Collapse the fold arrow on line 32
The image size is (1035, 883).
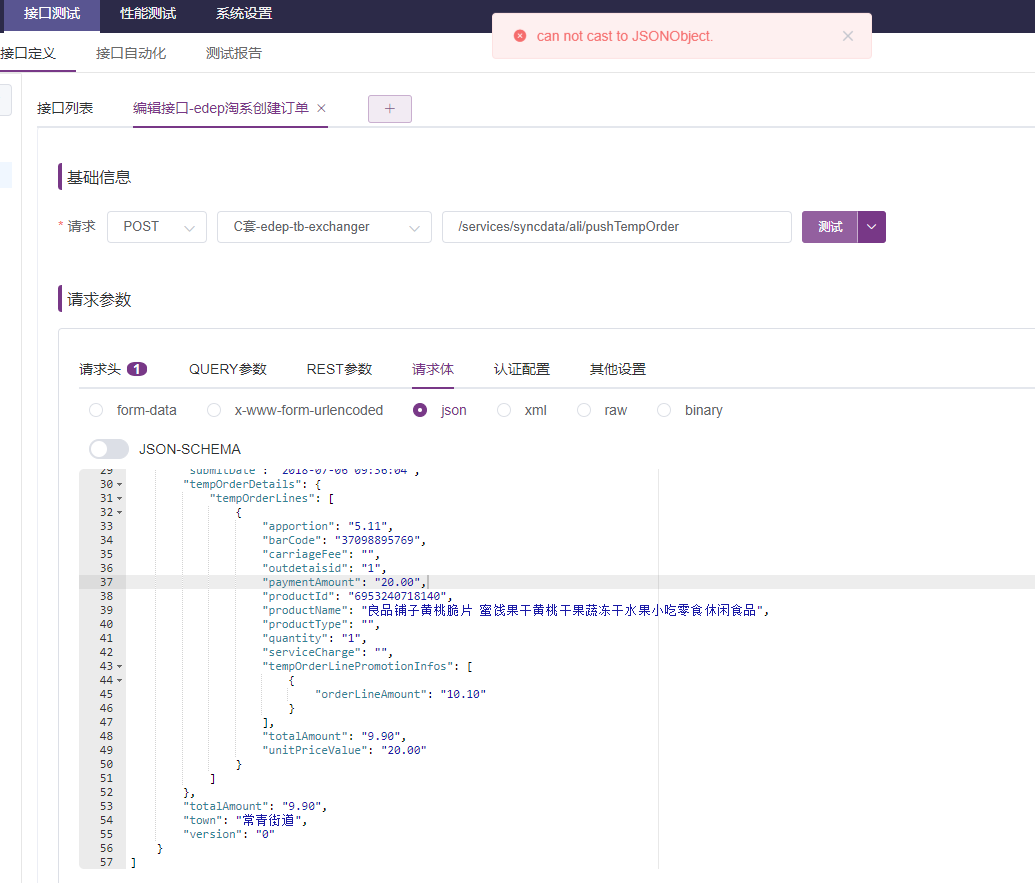[119, 513]
